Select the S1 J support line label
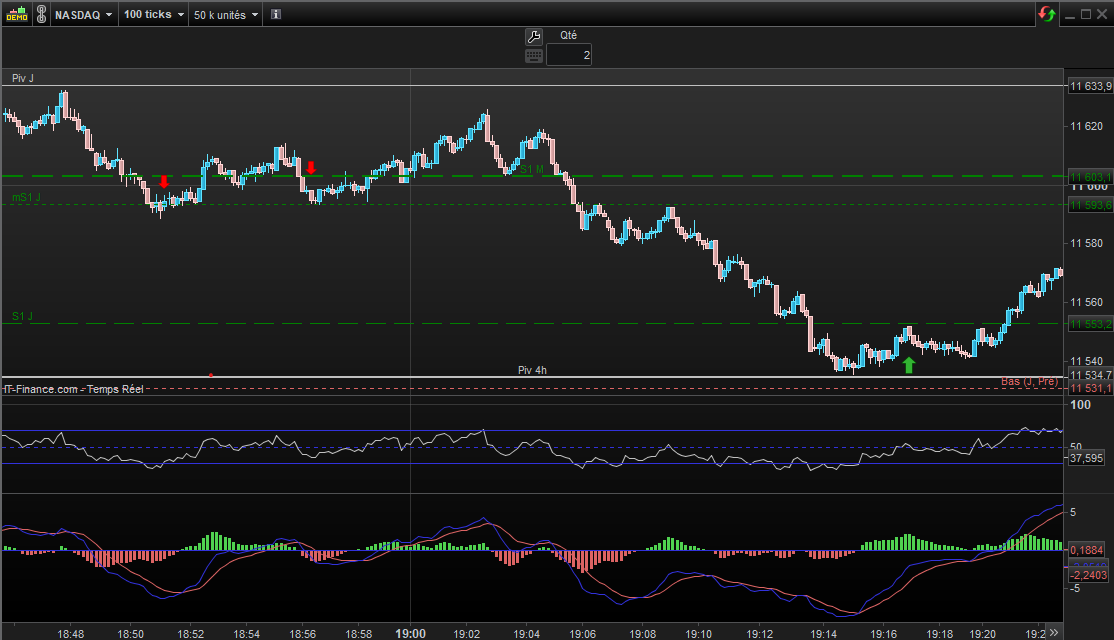This screenshot has width=1114, height=640. click(x=22, y=316)
